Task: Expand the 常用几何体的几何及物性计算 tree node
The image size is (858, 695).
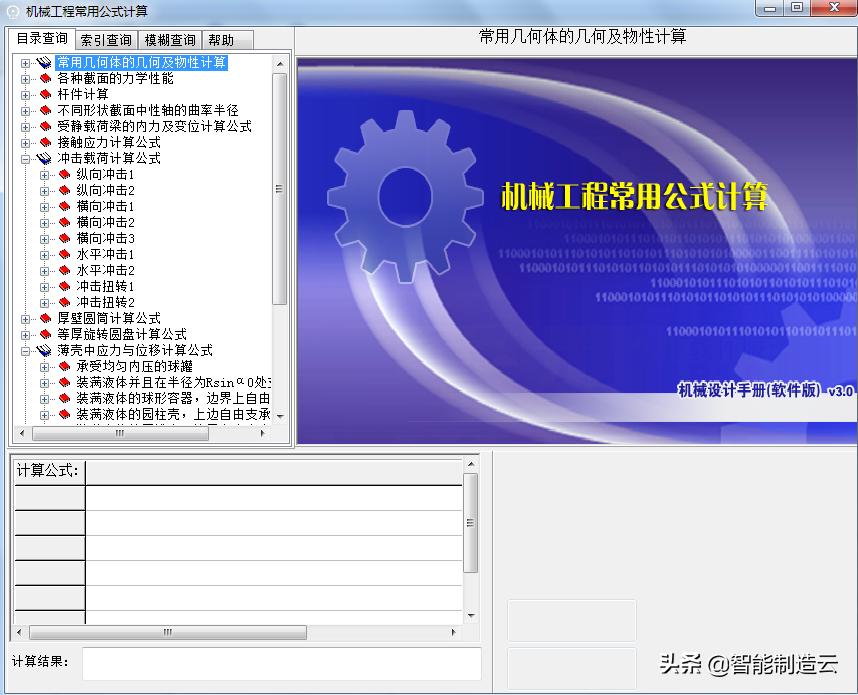Action: [x=26, y=62]
